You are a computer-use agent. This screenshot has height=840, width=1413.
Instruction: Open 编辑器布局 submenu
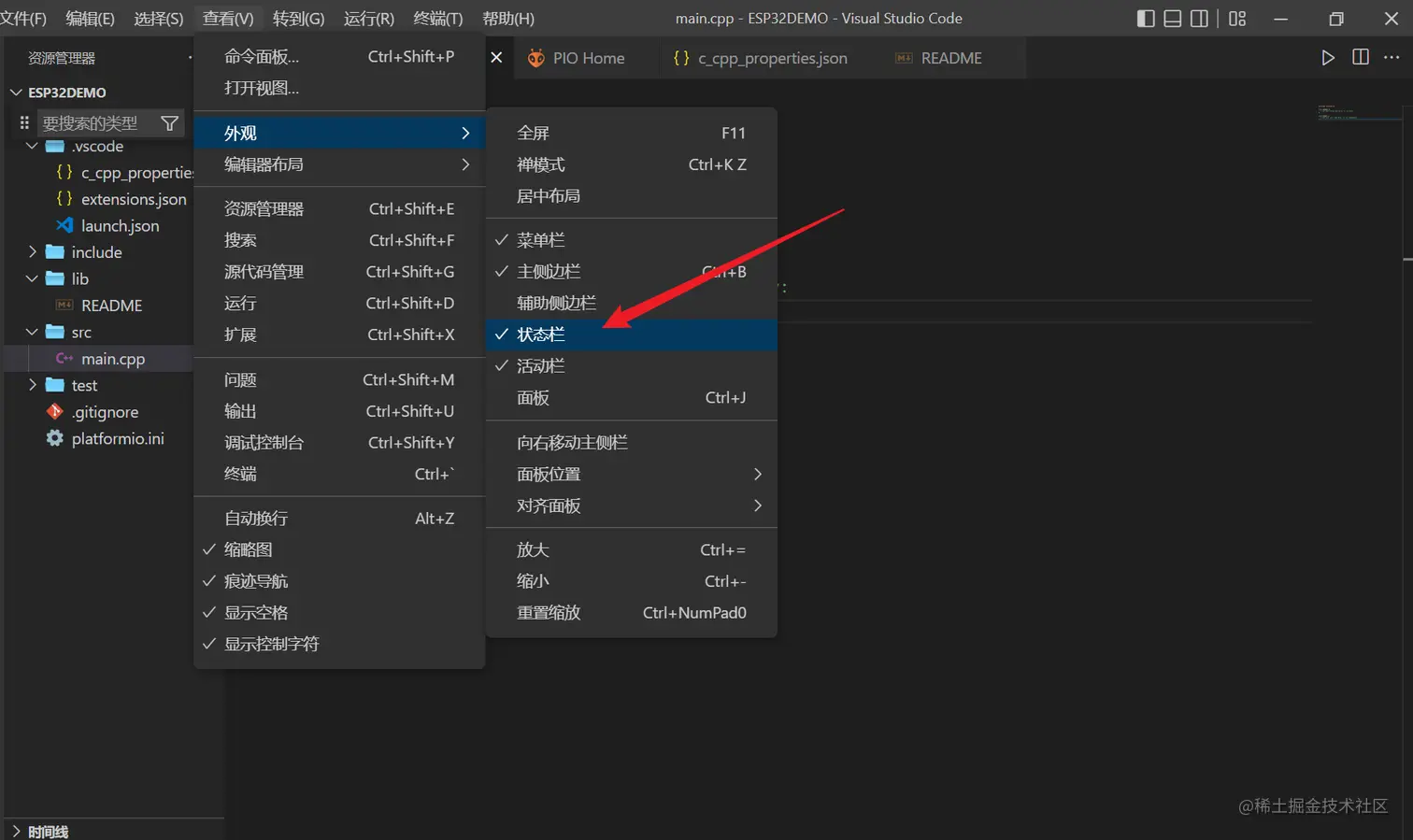(x=339, y=164)
